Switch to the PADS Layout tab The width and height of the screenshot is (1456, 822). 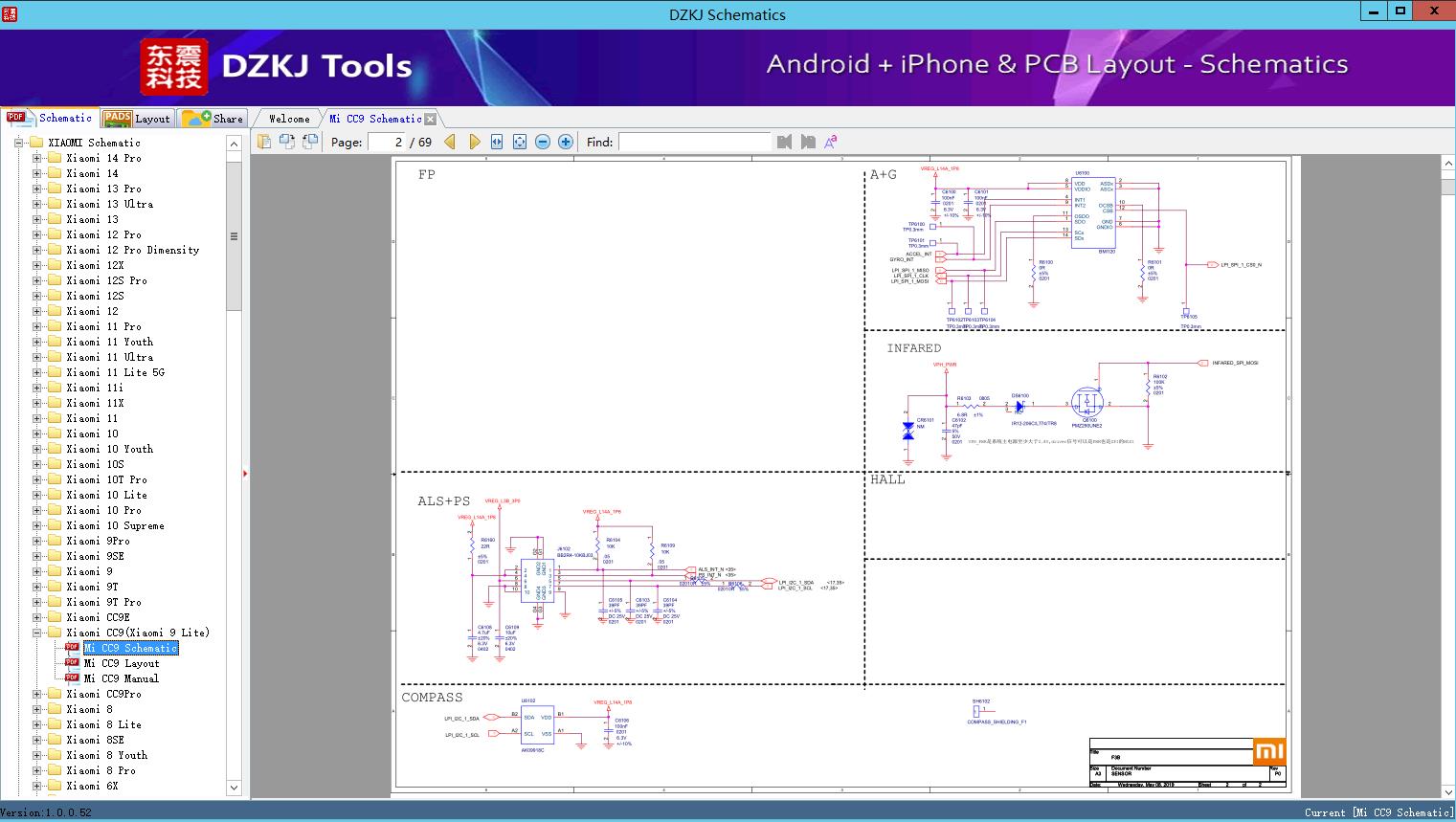tap(137, 119)
